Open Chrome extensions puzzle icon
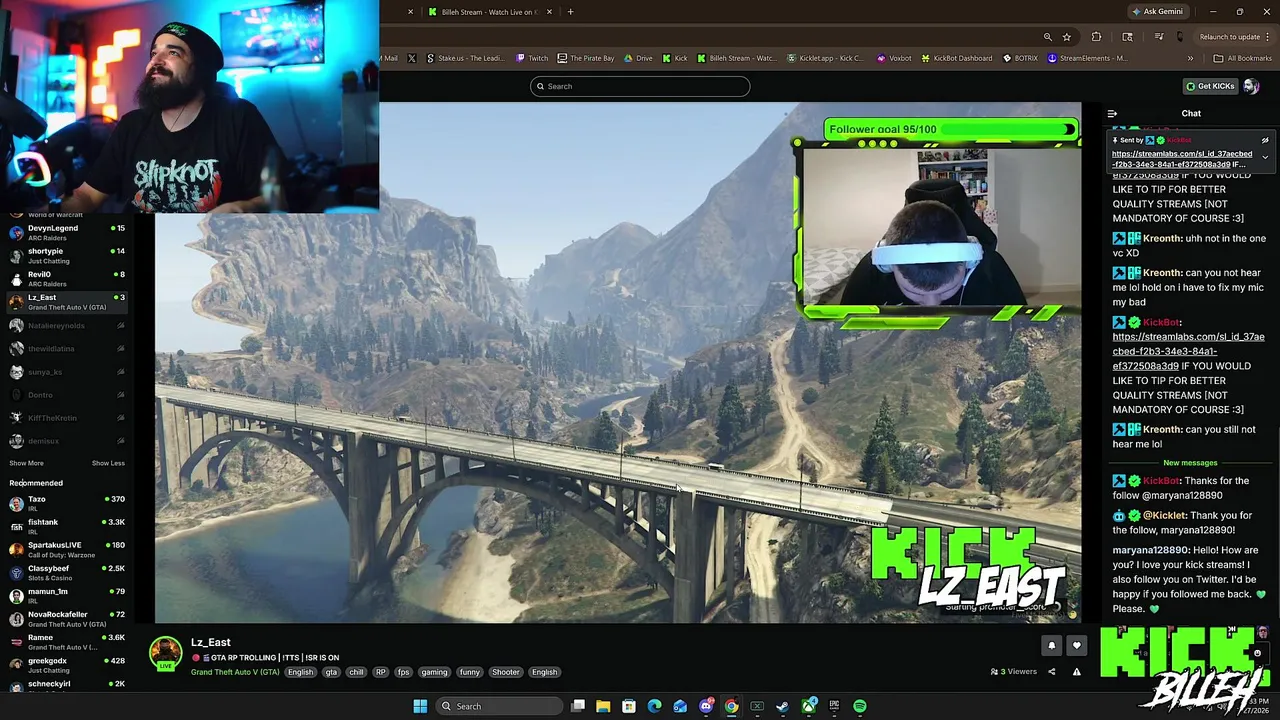Screen dimensions: 1280x720 click(1096, 37)
